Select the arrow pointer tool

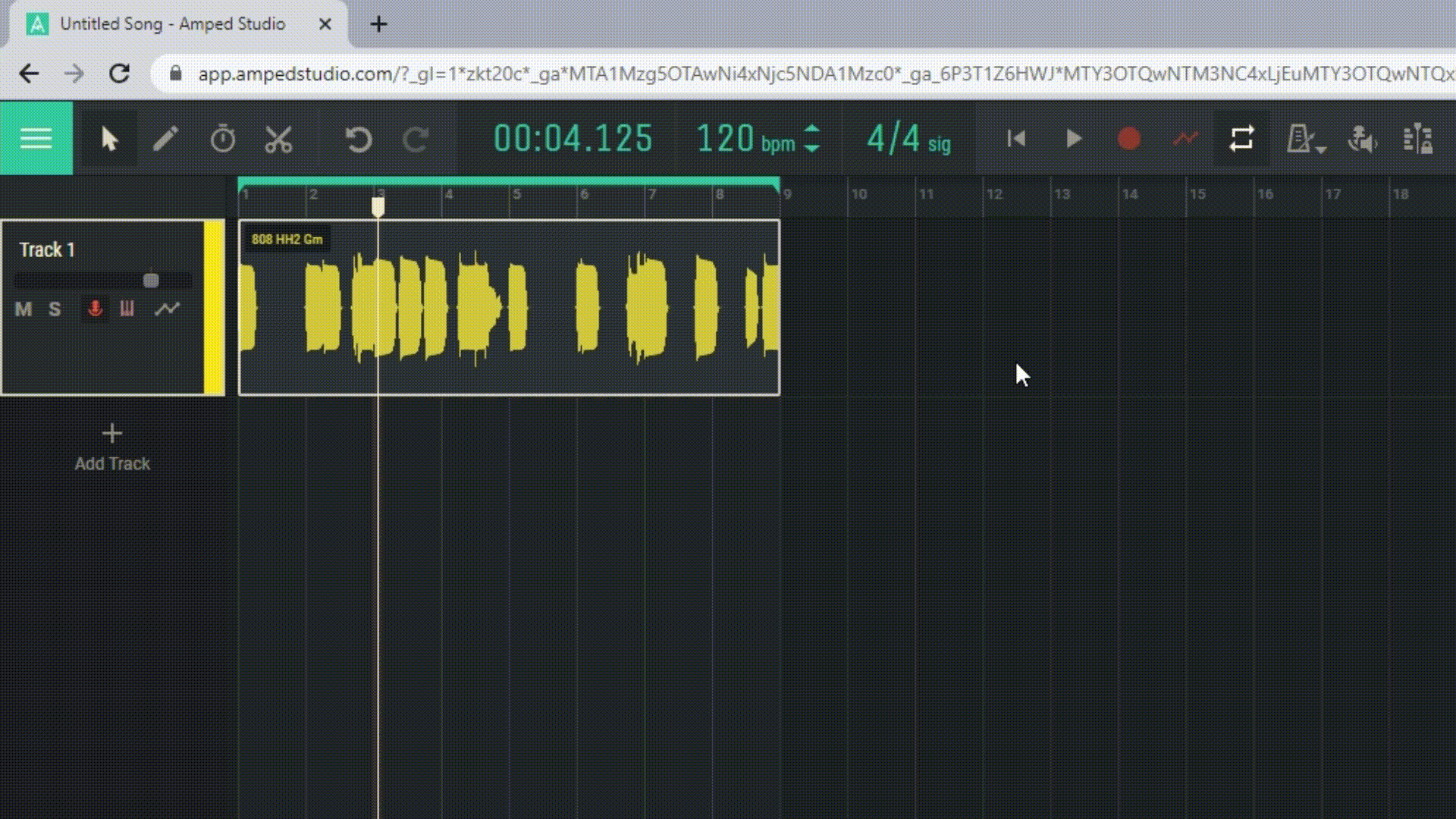[x=109, y=140]
